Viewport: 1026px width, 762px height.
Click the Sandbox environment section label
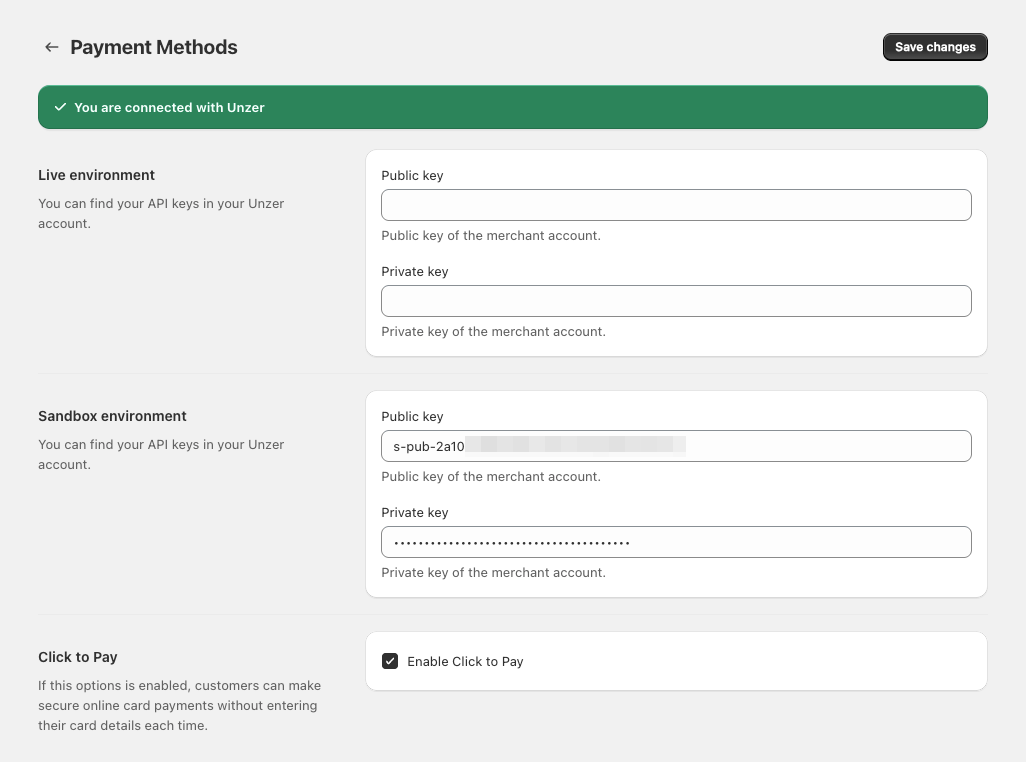[x=112, y=416]
